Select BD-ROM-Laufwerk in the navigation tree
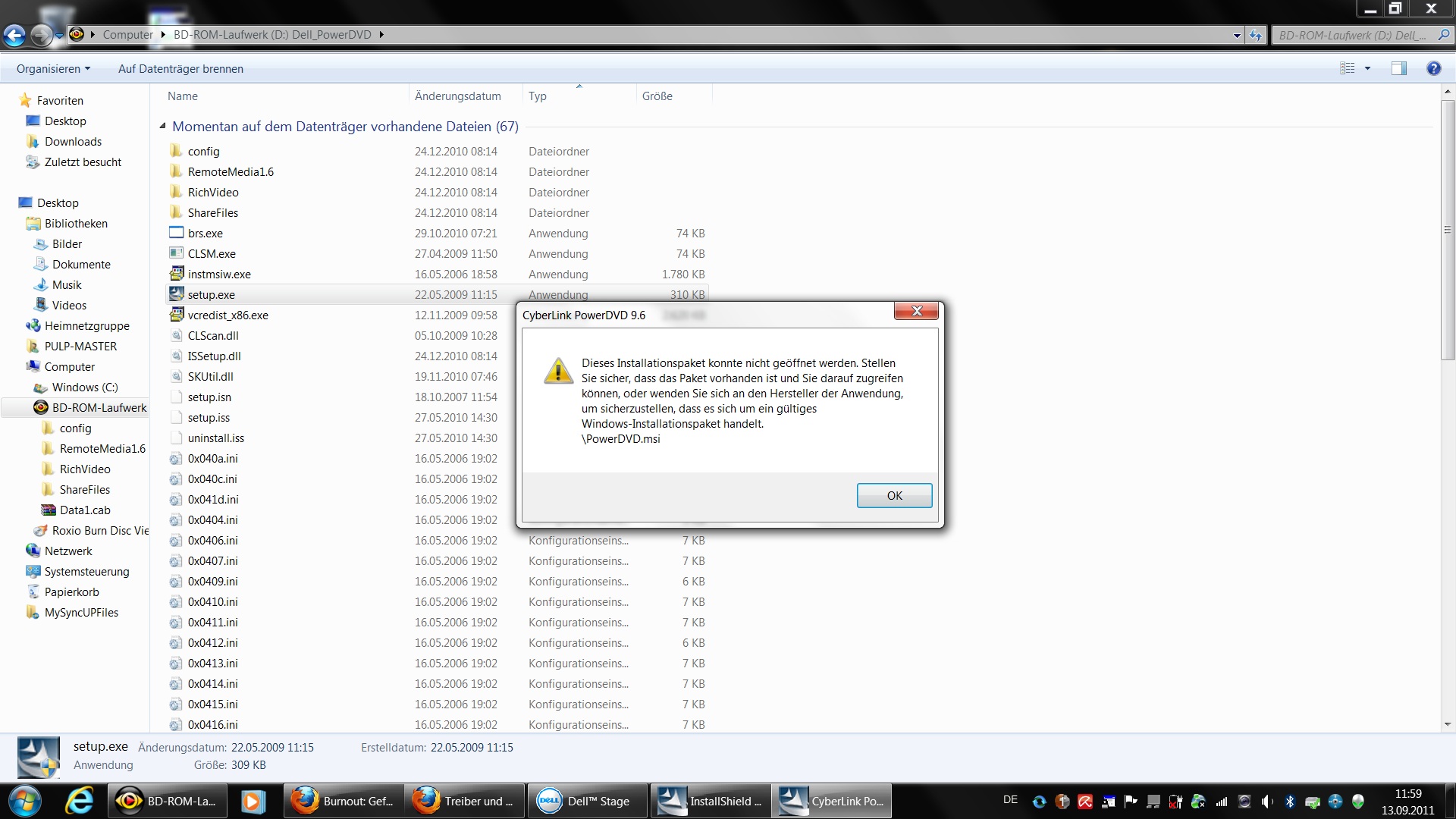 click(x=99, y=407)
